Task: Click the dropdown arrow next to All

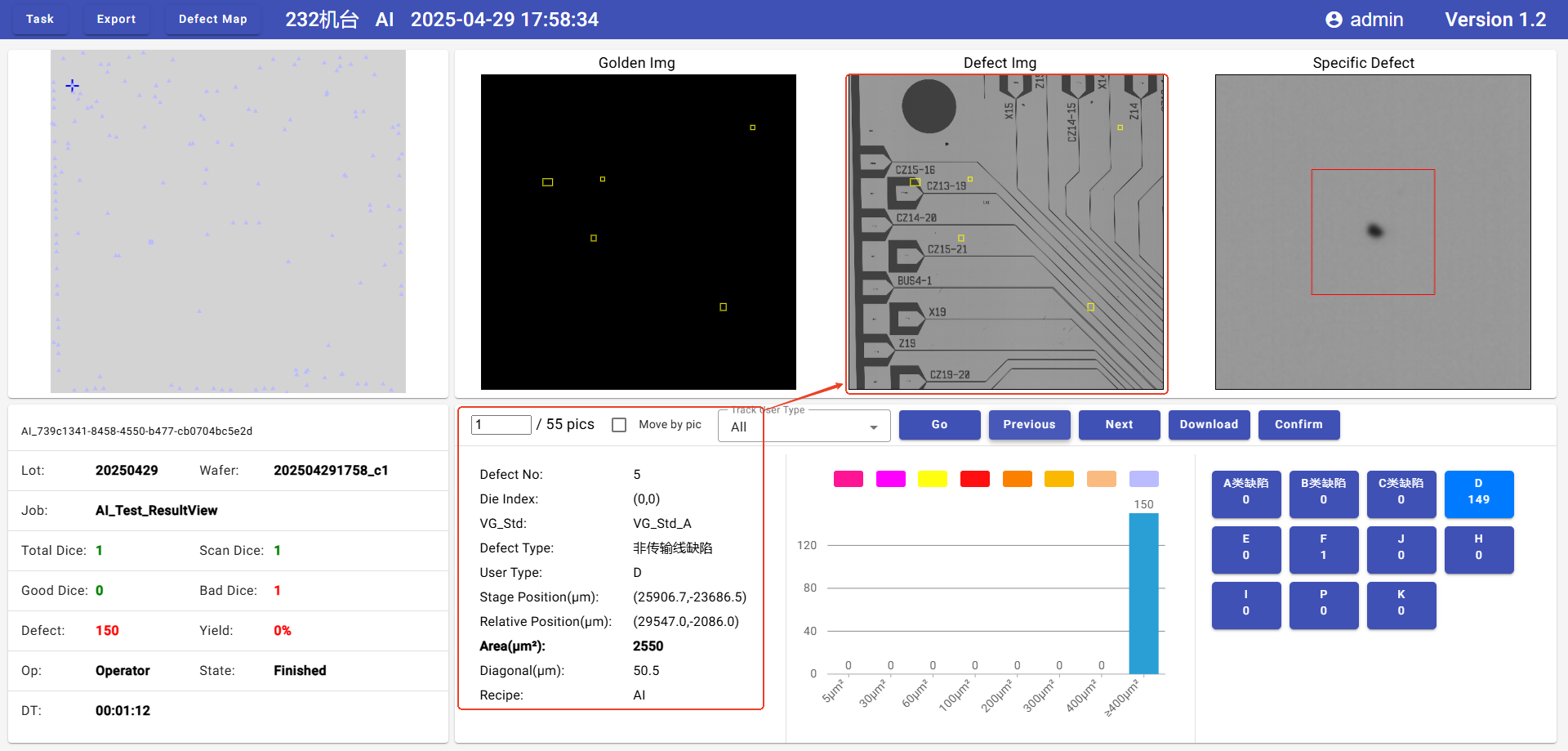Action: [873, 427]
